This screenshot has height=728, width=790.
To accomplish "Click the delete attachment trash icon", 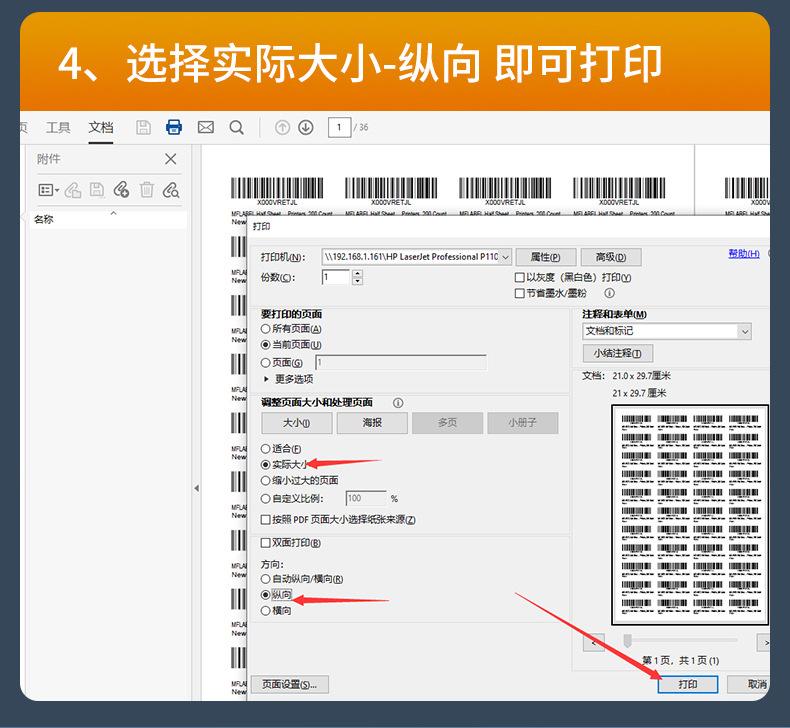I will pyautogui.click(x=147, y=190).
